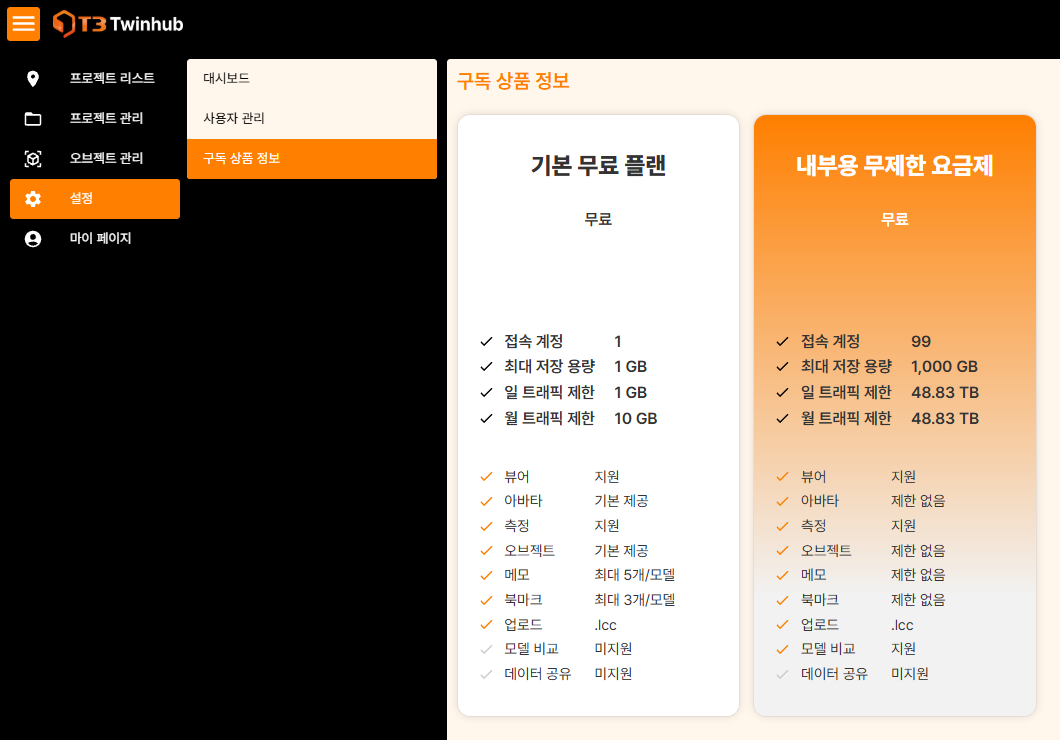This screenshot has height=740, width=1060.
Task: Click the checkmark beside 접속 계정 in basic plan
Action: tap(486, 341)
